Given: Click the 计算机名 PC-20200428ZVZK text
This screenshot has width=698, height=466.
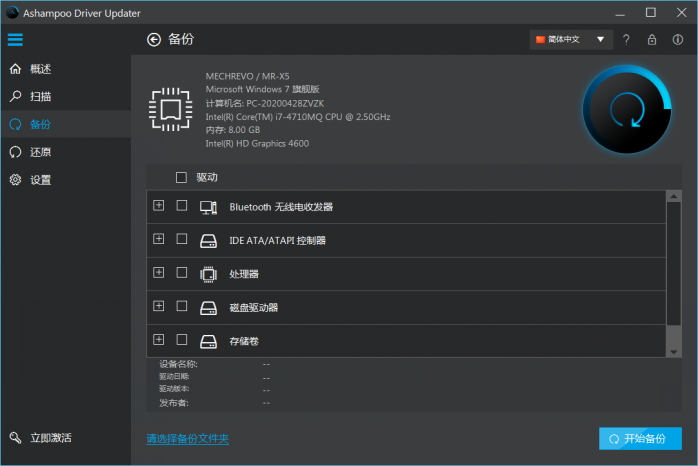Looking at the screenshot, I should point(265,103).
